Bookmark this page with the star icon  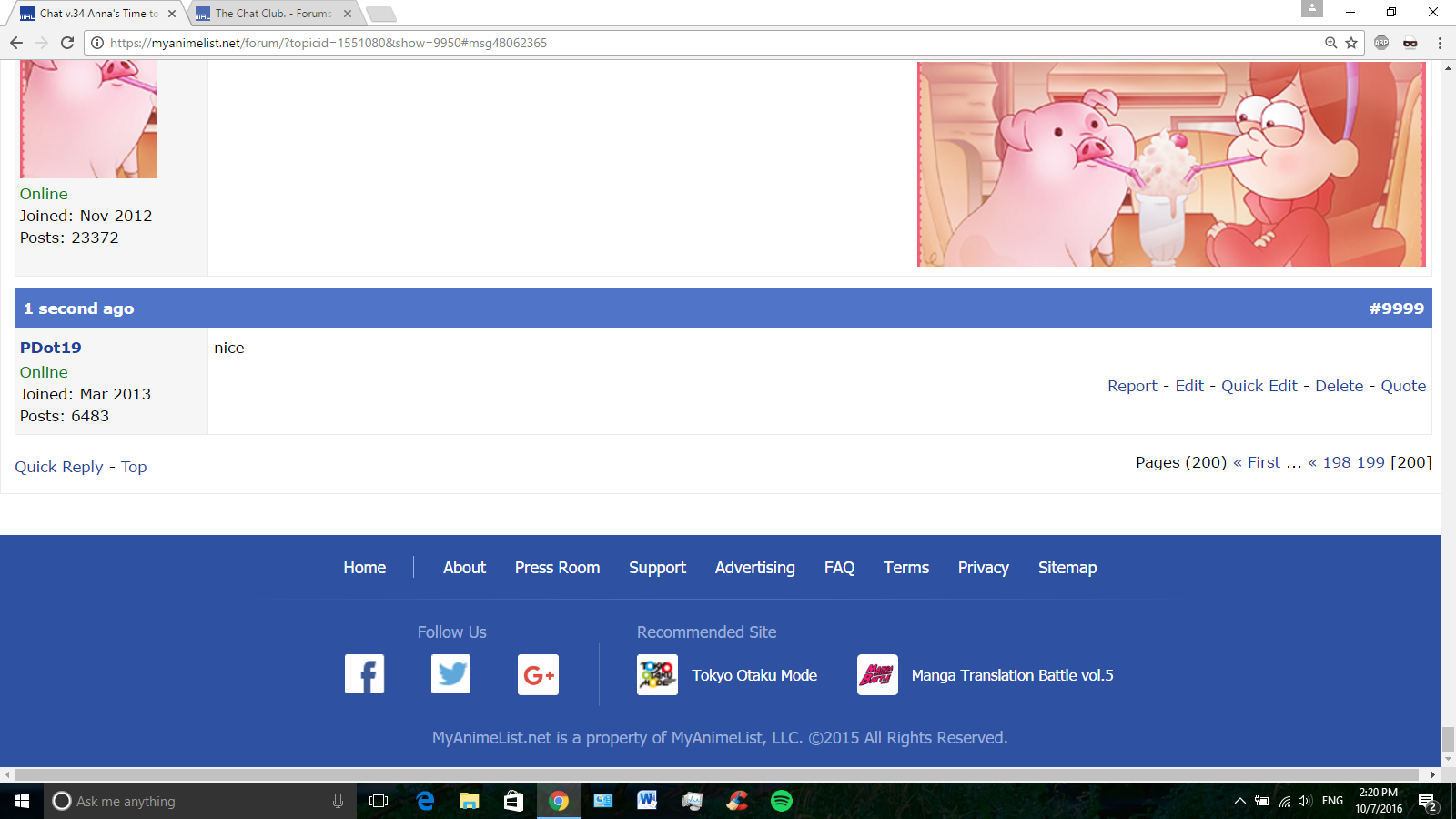pyautogui.click(x=1351, y=43)
